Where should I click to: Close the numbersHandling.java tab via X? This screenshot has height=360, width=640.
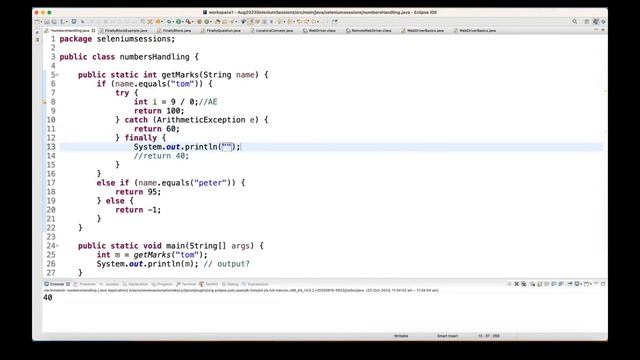tap(93, 31)
